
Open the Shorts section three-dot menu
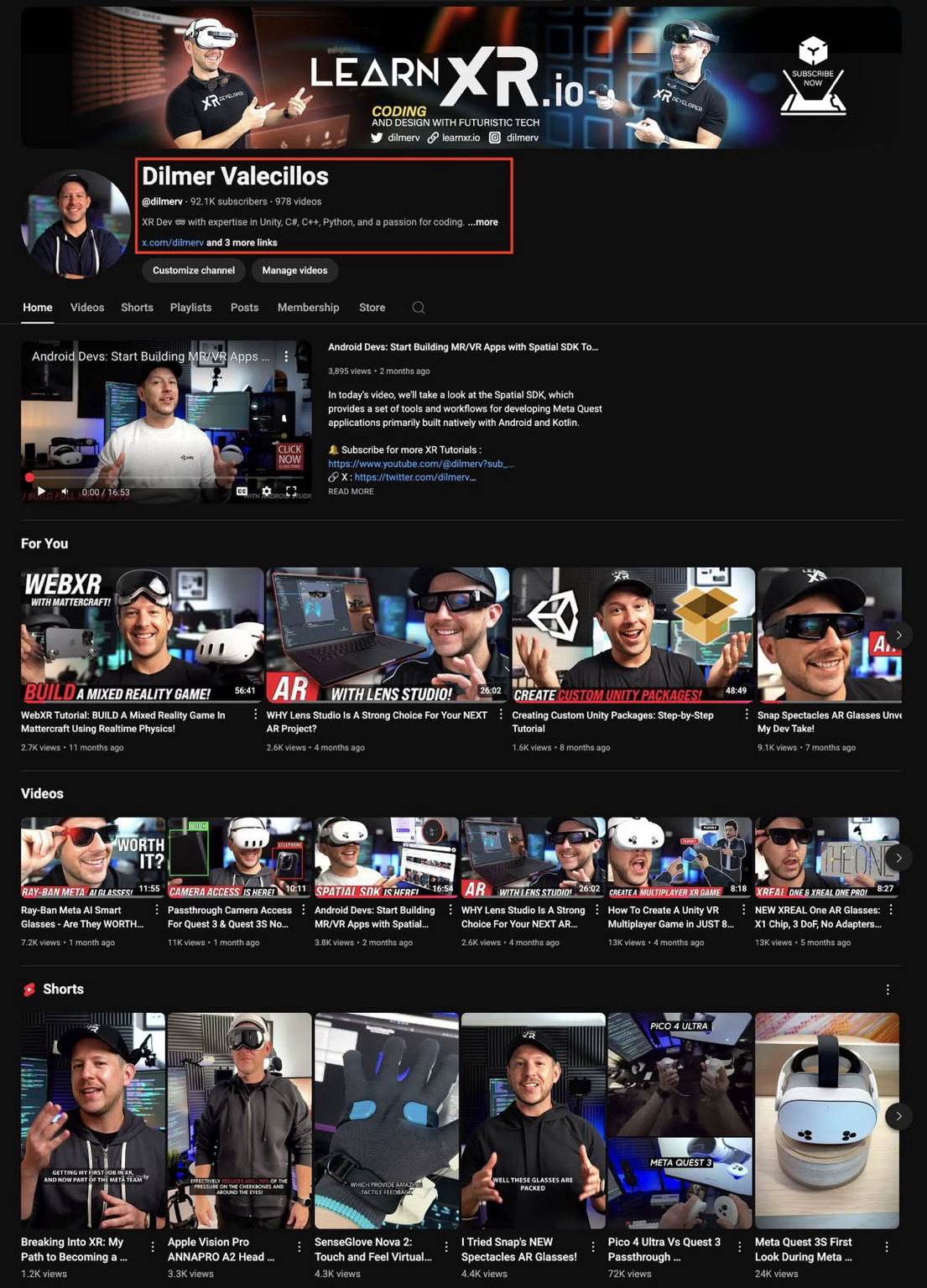coord(888,989)
